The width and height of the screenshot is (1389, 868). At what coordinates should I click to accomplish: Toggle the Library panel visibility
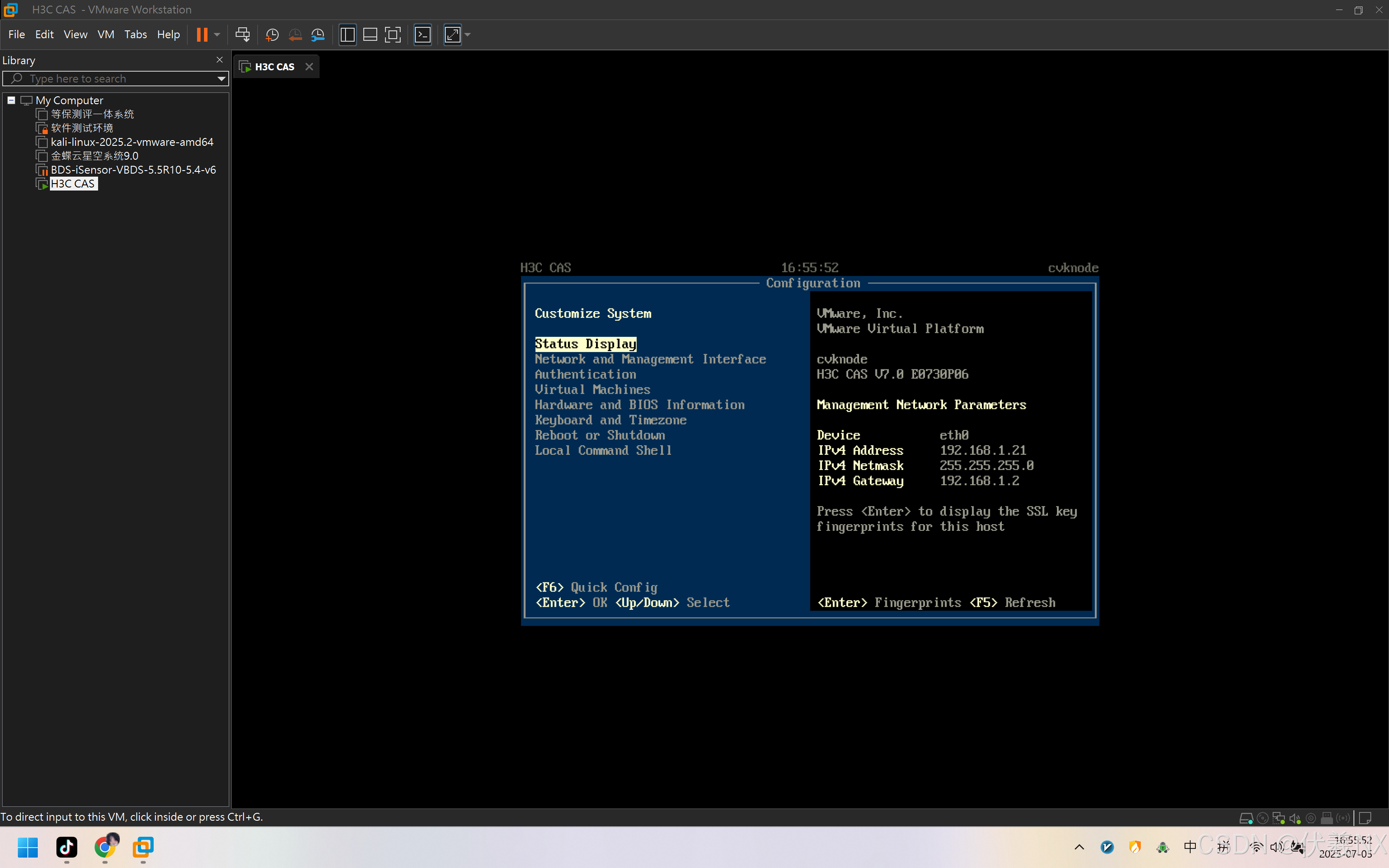[x=347, y=34]
